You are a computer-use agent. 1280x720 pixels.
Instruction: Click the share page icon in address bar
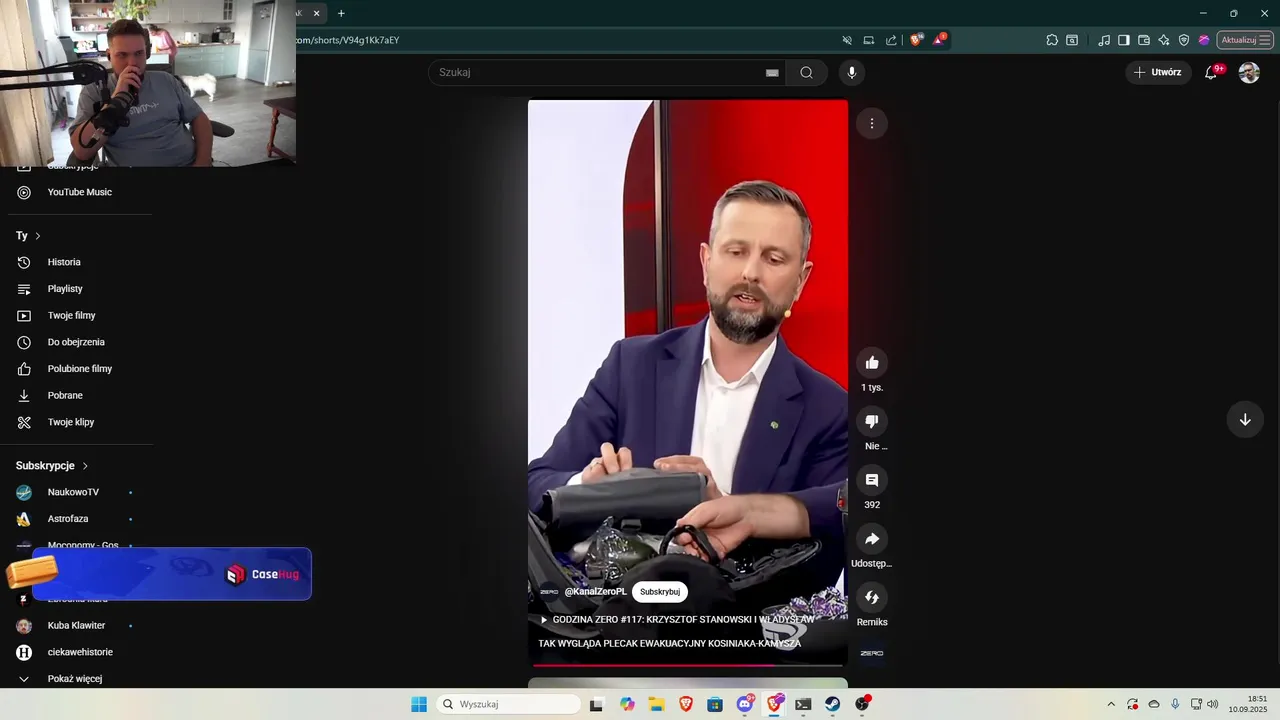coord(891,40)
